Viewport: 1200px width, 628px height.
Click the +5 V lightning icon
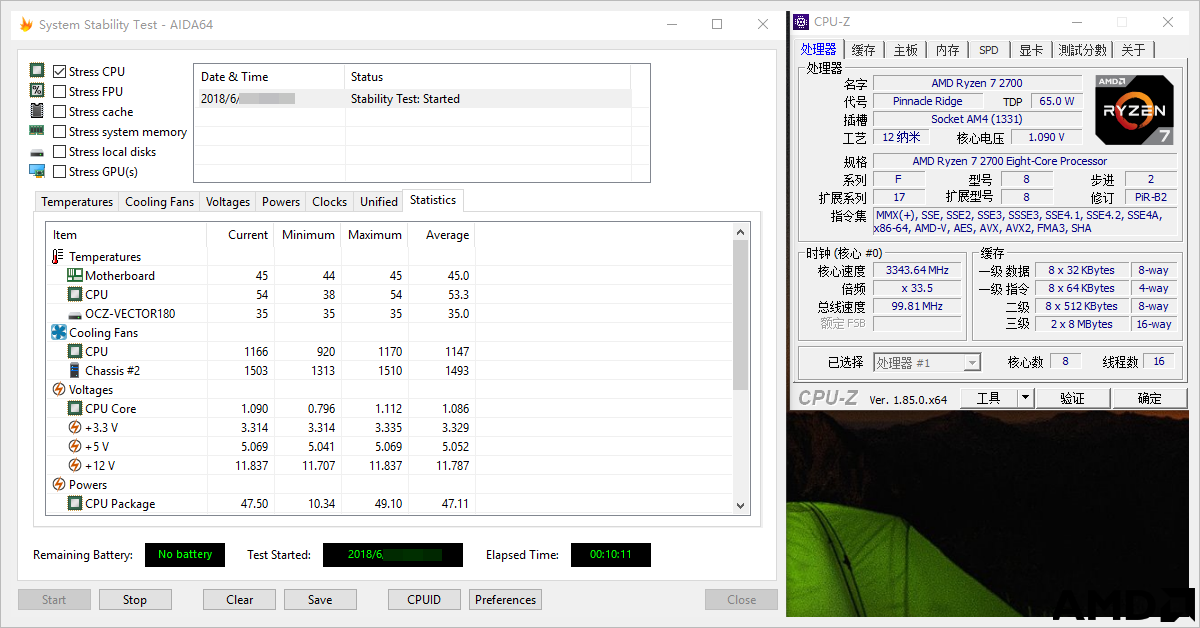click(x=75, y=446)
